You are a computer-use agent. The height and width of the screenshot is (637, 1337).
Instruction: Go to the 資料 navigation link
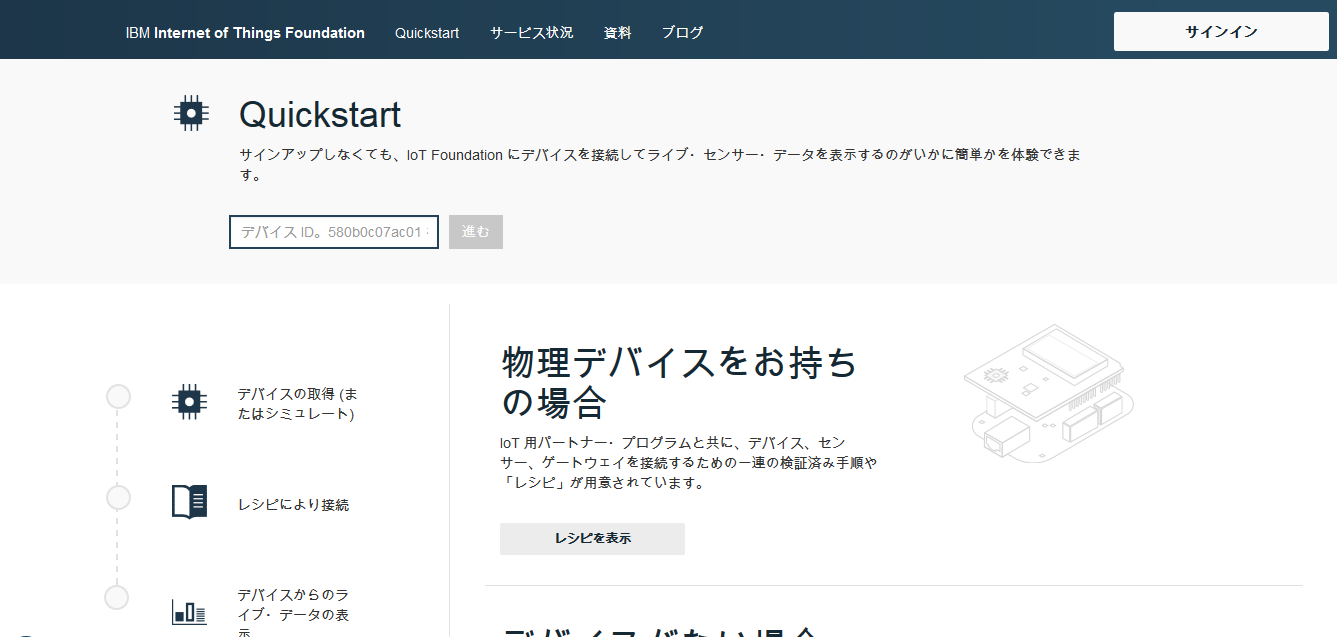point(618,33)
